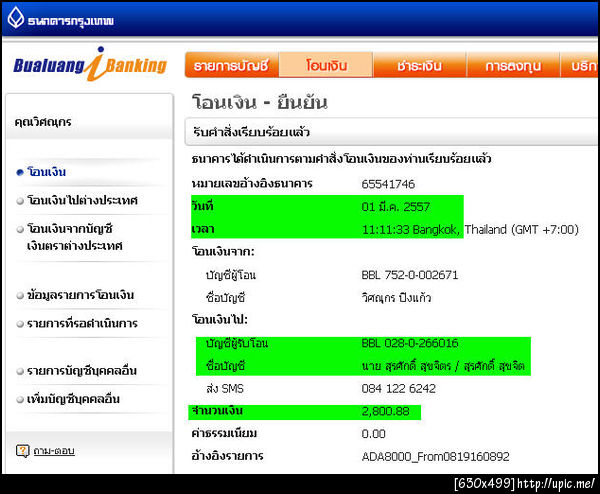The image size is (600, 494).
Task: Click the ธนาคารกรุงเทพ header text
Action: click(x=71, y=21)
